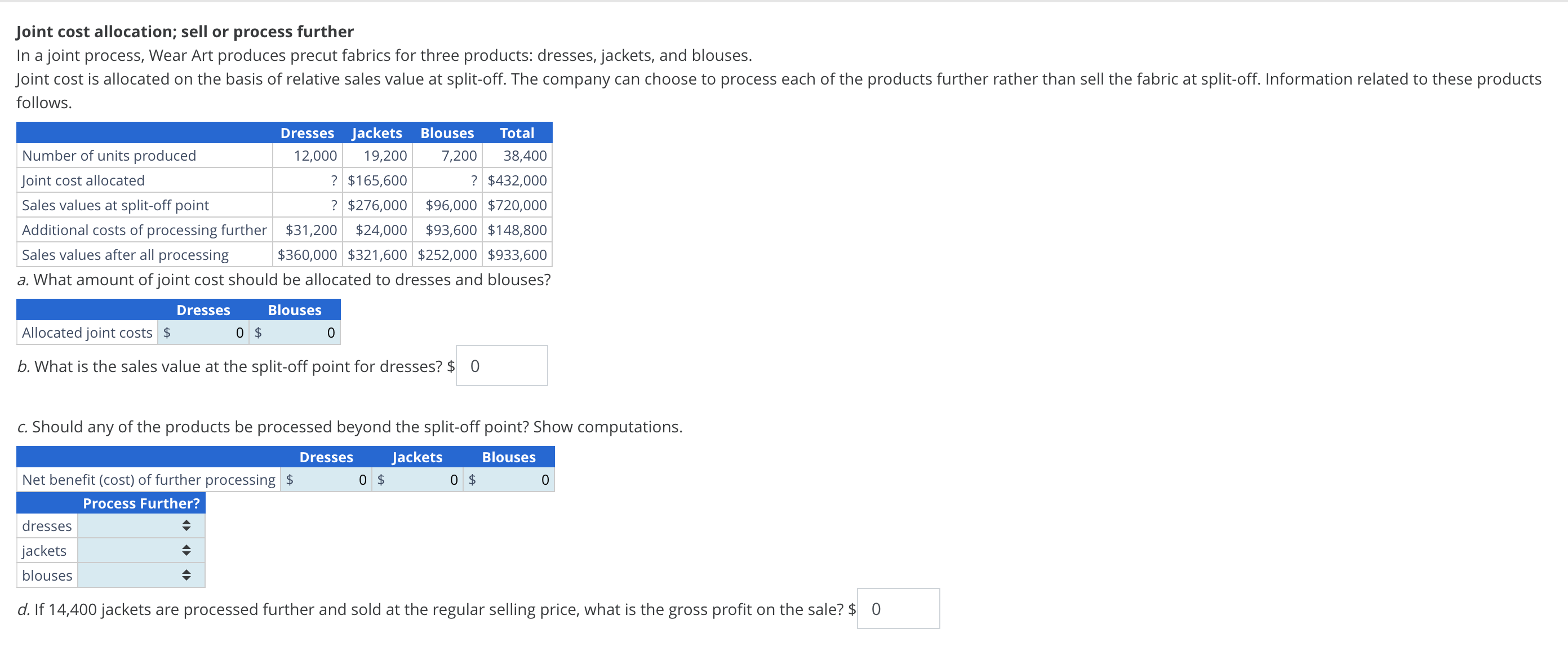Click the $360,000 dresses final sales value
The image size is (1568, 646).
pyautogui.click(x=308, y=255)
